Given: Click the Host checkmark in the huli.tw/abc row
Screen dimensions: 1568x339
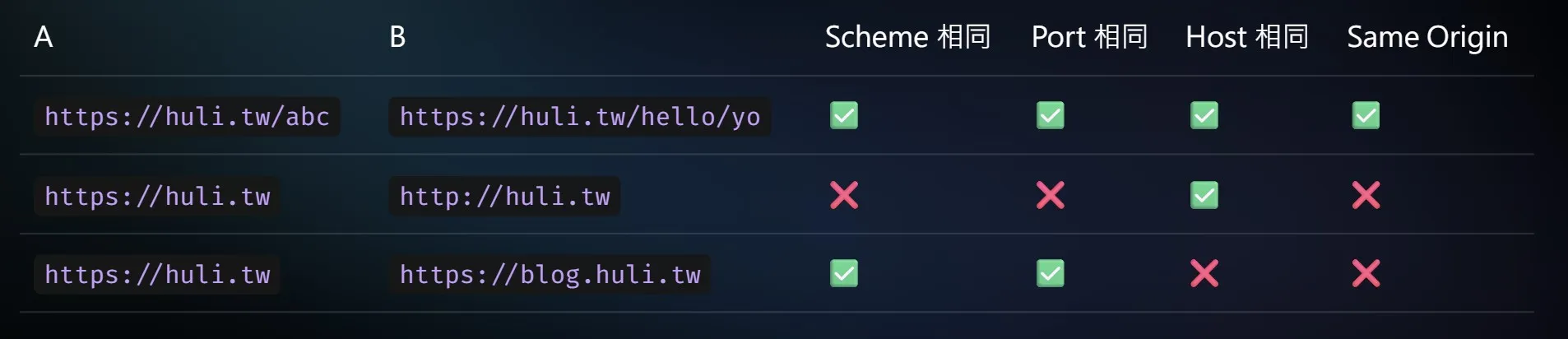Looking at the screenshot, I should [x=1204, y=115].
